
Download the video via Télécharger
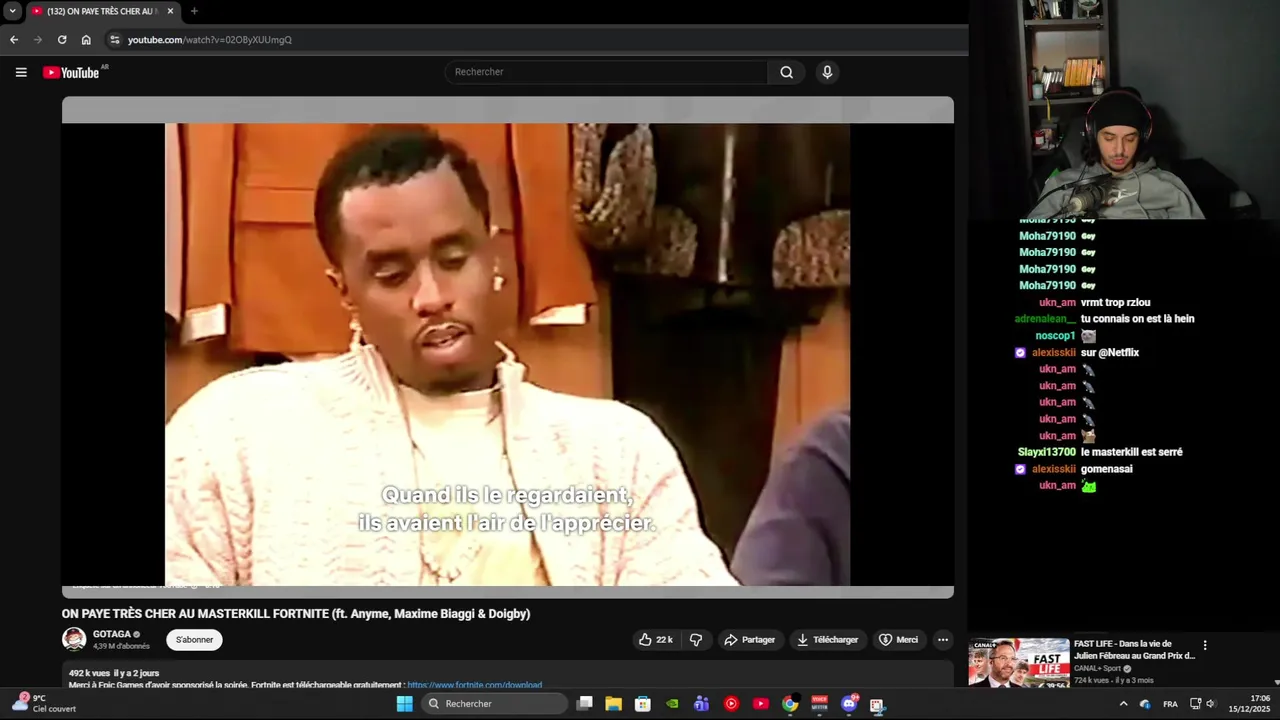click(x=828, y=640)
